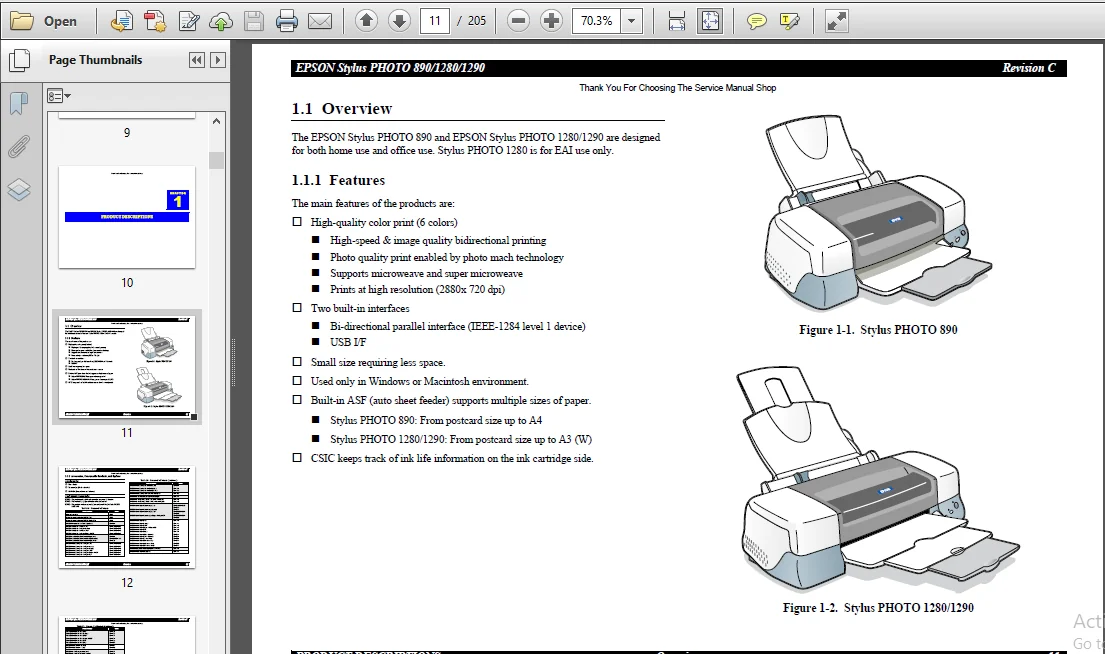Image resolution: width=1105 pixels, height=654 pixels.
Task: Click the Stylus PHOTO 890 printer illustration
Action: click(x=878, y=214)
